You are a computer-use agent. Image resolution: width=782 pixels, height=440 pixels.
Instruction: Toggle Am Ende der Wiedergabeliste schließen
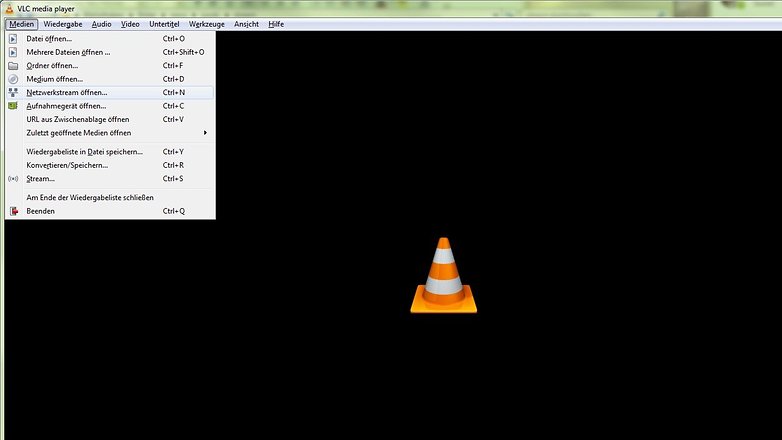tap(110, 198)
